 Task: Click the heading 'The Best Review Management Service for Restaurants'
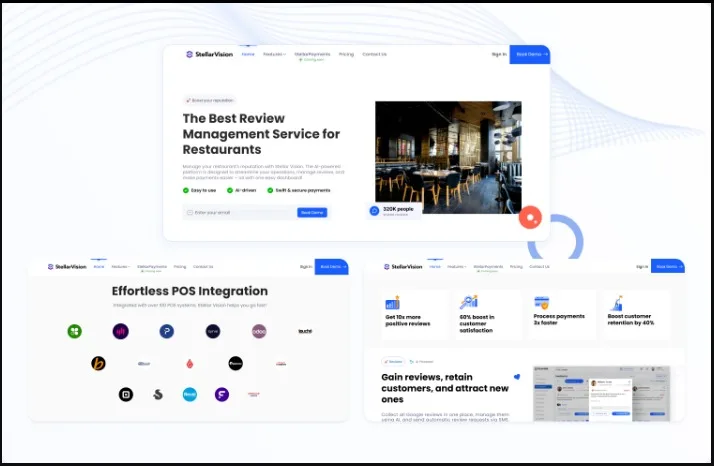pyautogui.click(x=261, y=134)
